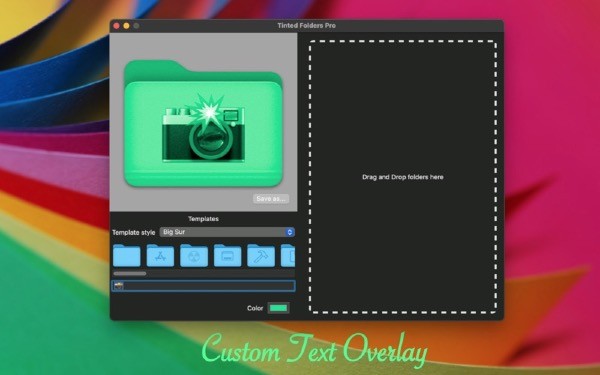Focus the custom text overlay field

tap(204, 286)
